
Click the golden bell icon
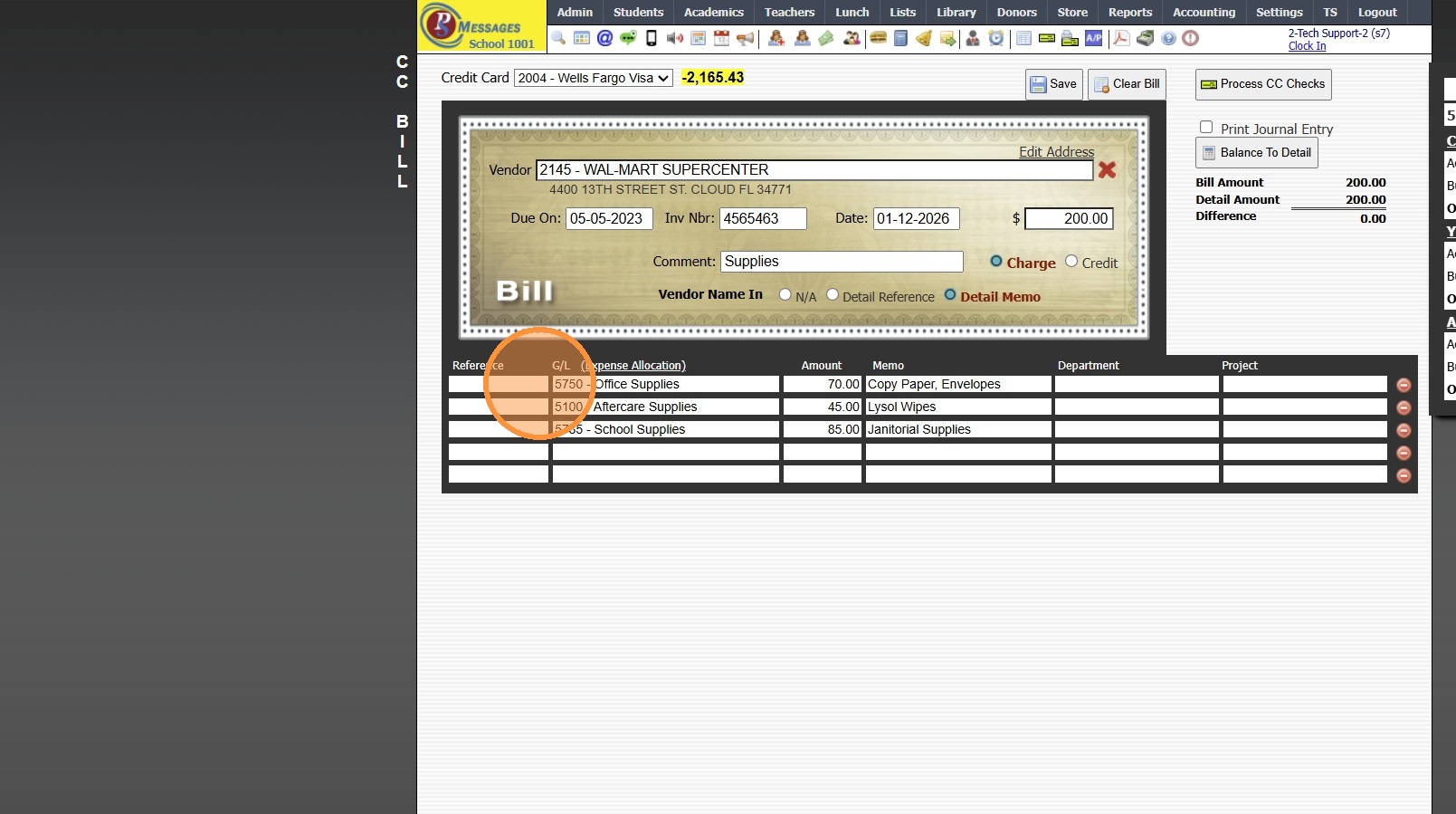coord(924,38)
